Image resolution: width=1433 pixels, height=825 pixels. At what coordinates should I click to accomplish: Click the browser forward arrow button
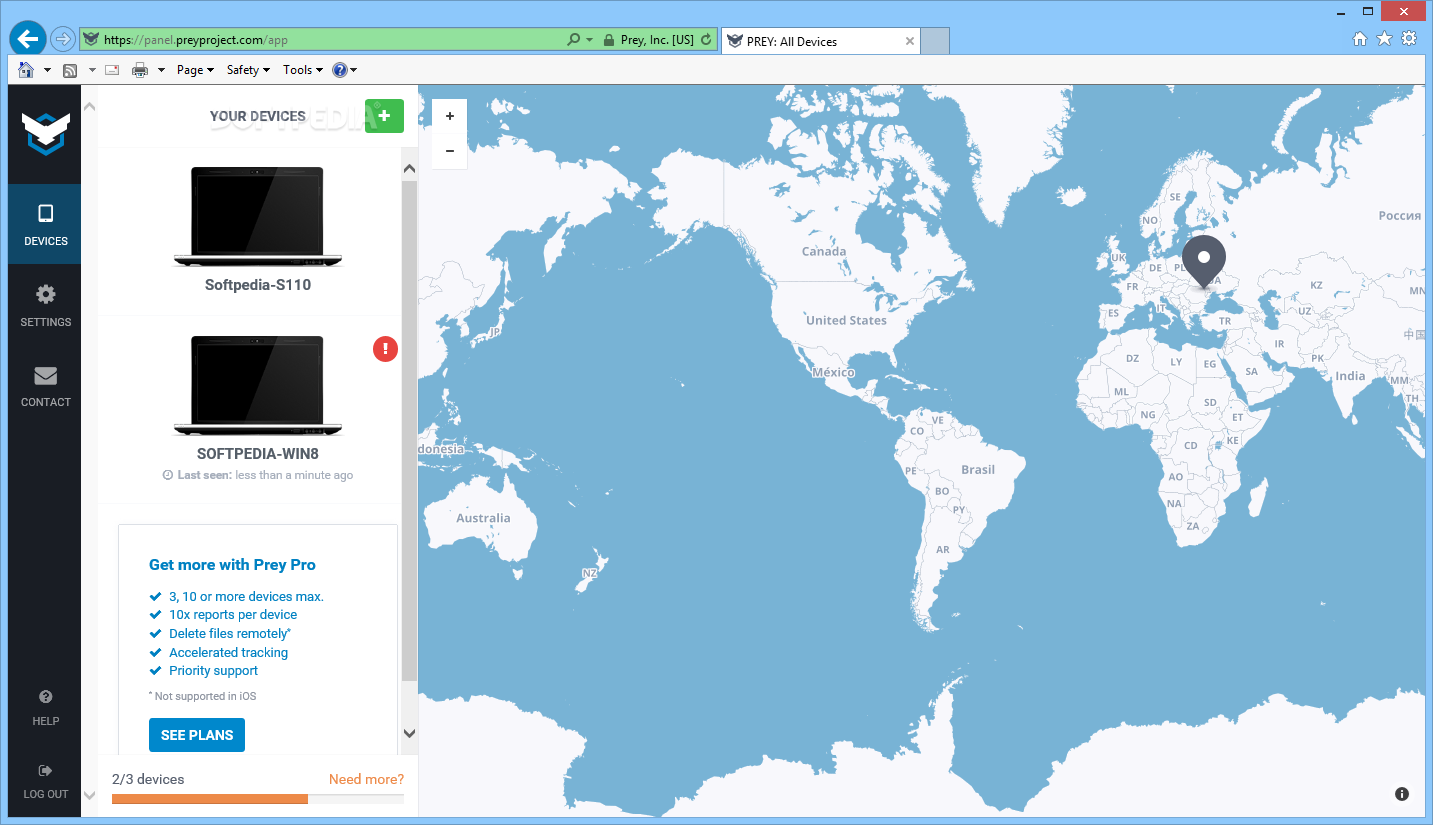pos(63,40)
